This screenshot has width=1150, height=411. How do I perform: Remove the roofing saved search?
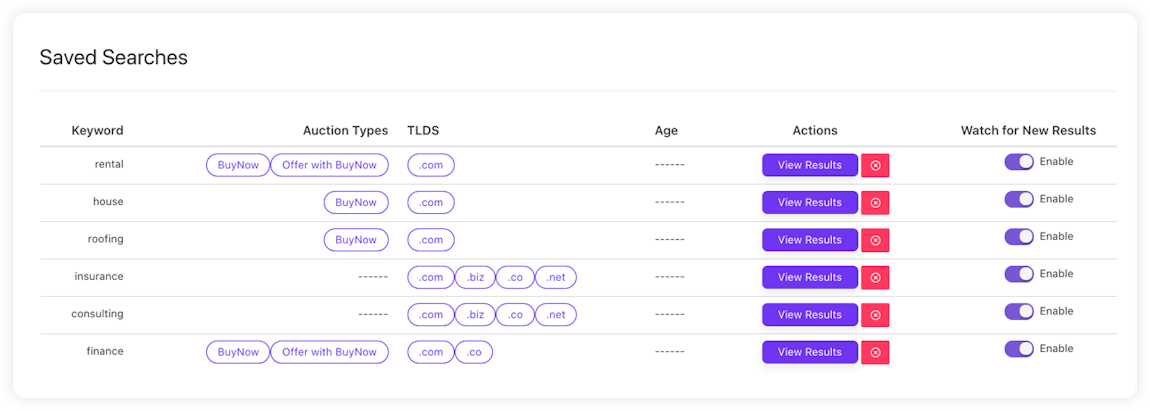click(x=875, y=241)
